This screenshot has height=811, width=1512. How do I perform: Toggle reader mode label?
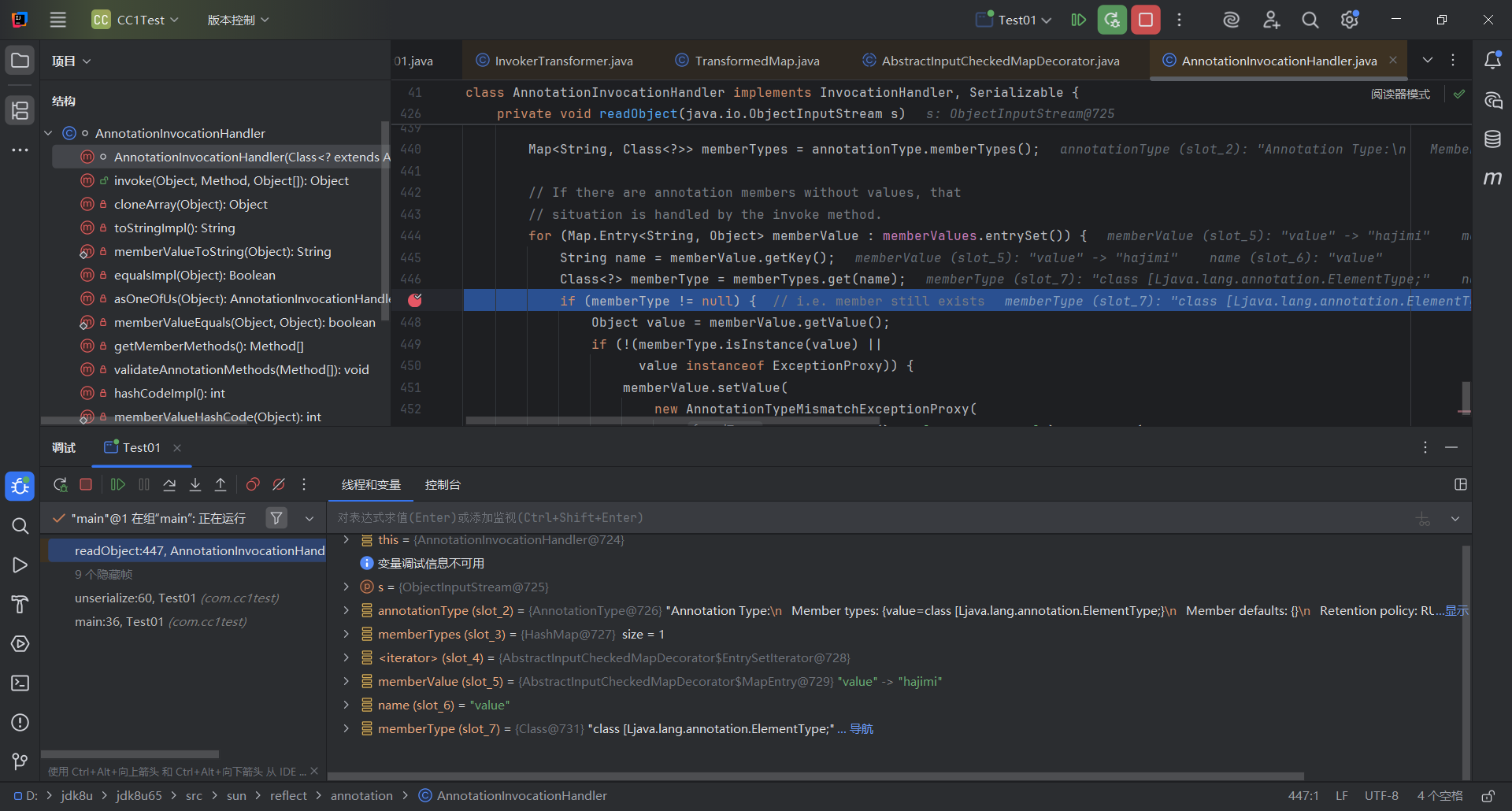pyautogui.click(x=1400, y=94)
